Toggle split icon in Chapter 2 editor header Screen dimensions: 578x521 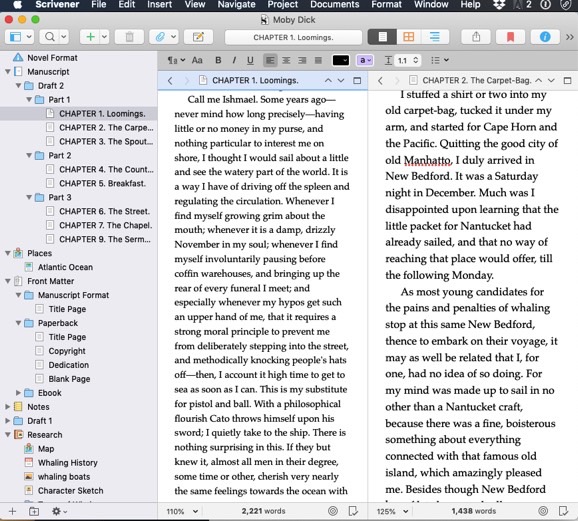pos(567,80)
